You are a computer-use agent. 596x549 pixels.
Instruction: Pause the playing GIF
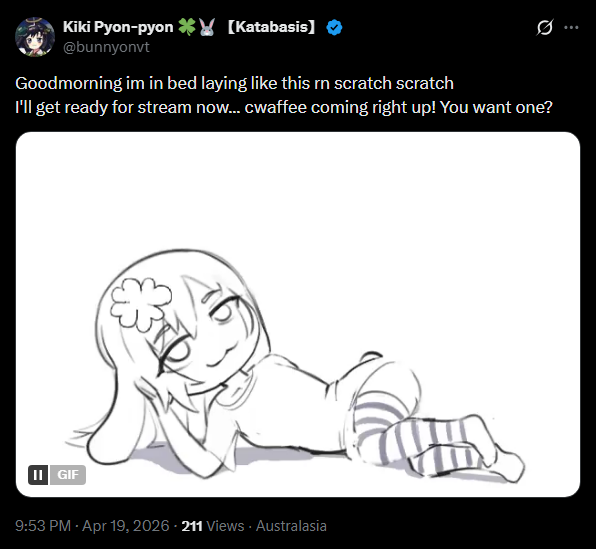[38, 475]
